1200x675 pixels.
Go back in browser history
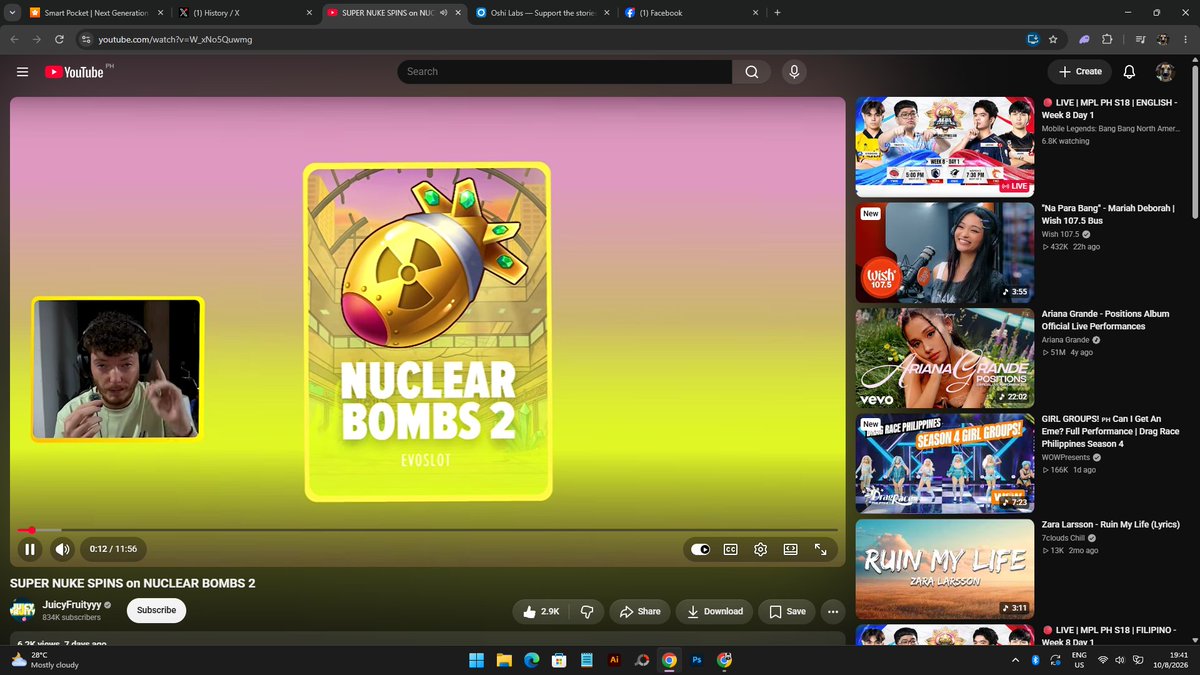pyautogui.click(x=14, y=39)
